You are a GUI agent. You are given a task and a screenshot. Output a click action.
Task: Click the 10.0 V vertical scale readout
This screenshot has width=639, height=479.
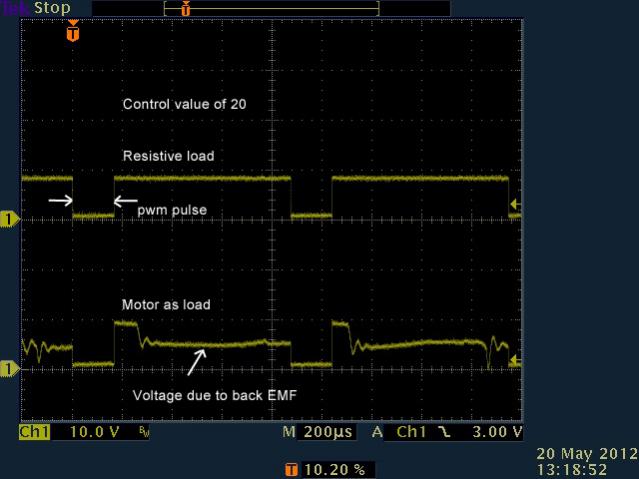95,432
